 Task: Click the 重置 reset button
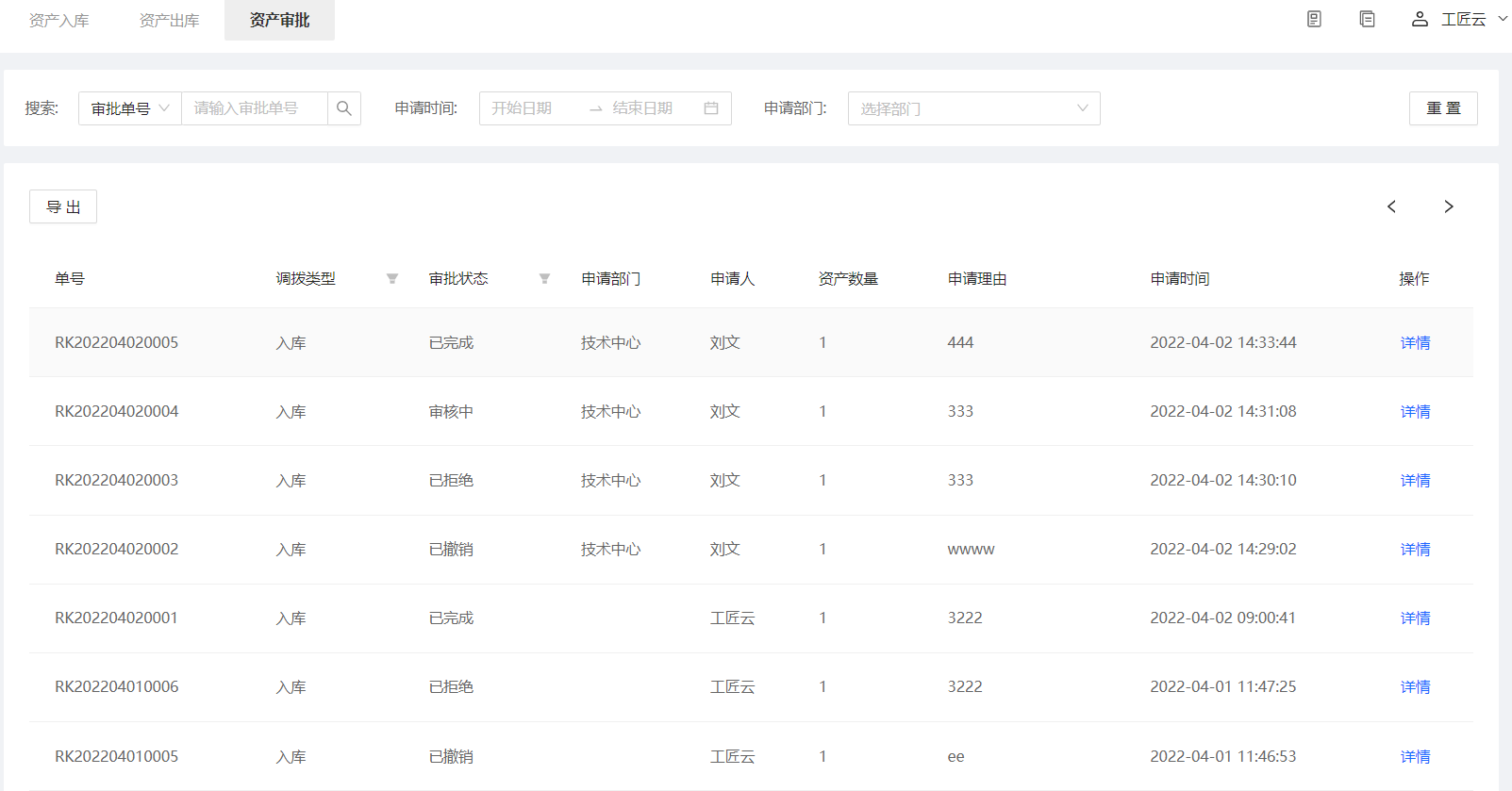click(1443, 108)
